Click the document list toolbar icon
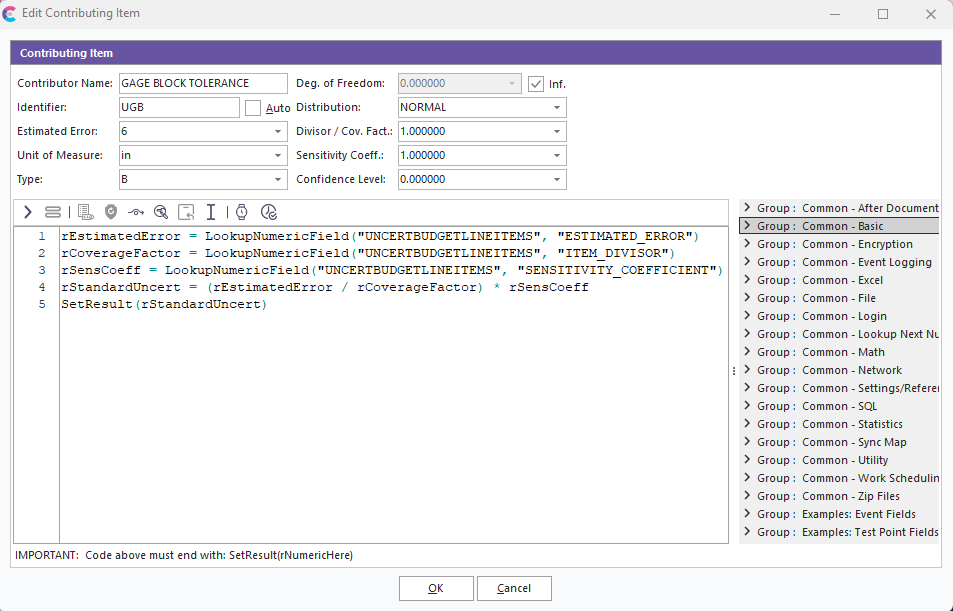The width and height of the screenshot is (953, 611). click(85, 212)
